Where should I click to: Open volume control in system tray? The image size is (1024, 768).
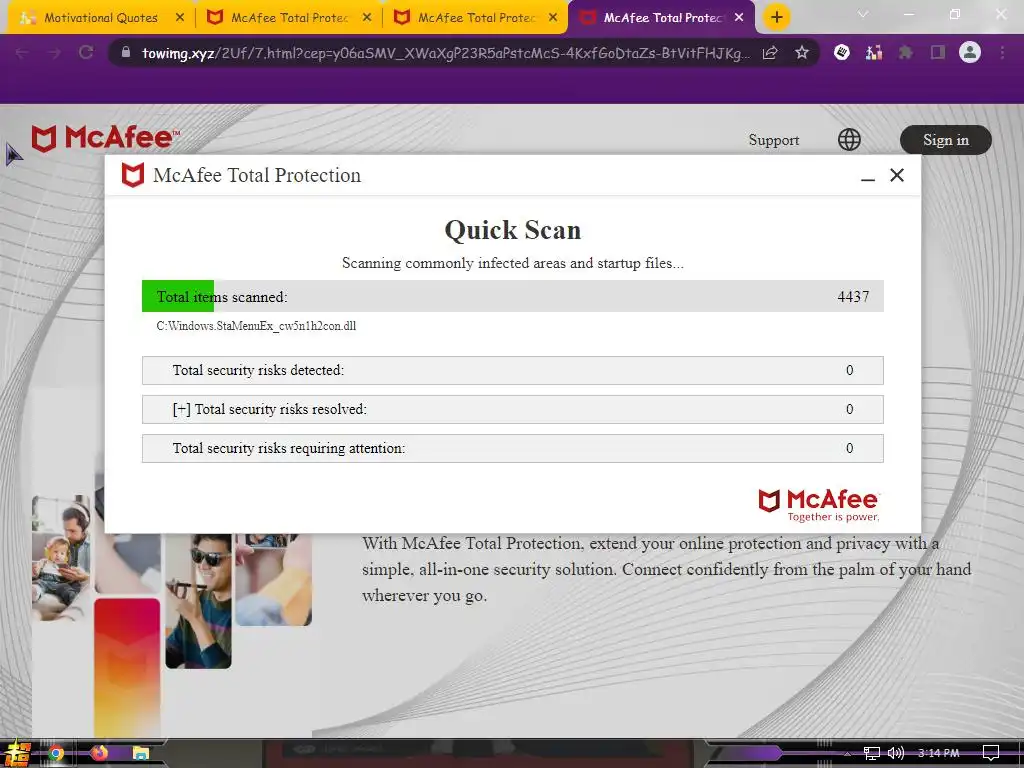896,754
